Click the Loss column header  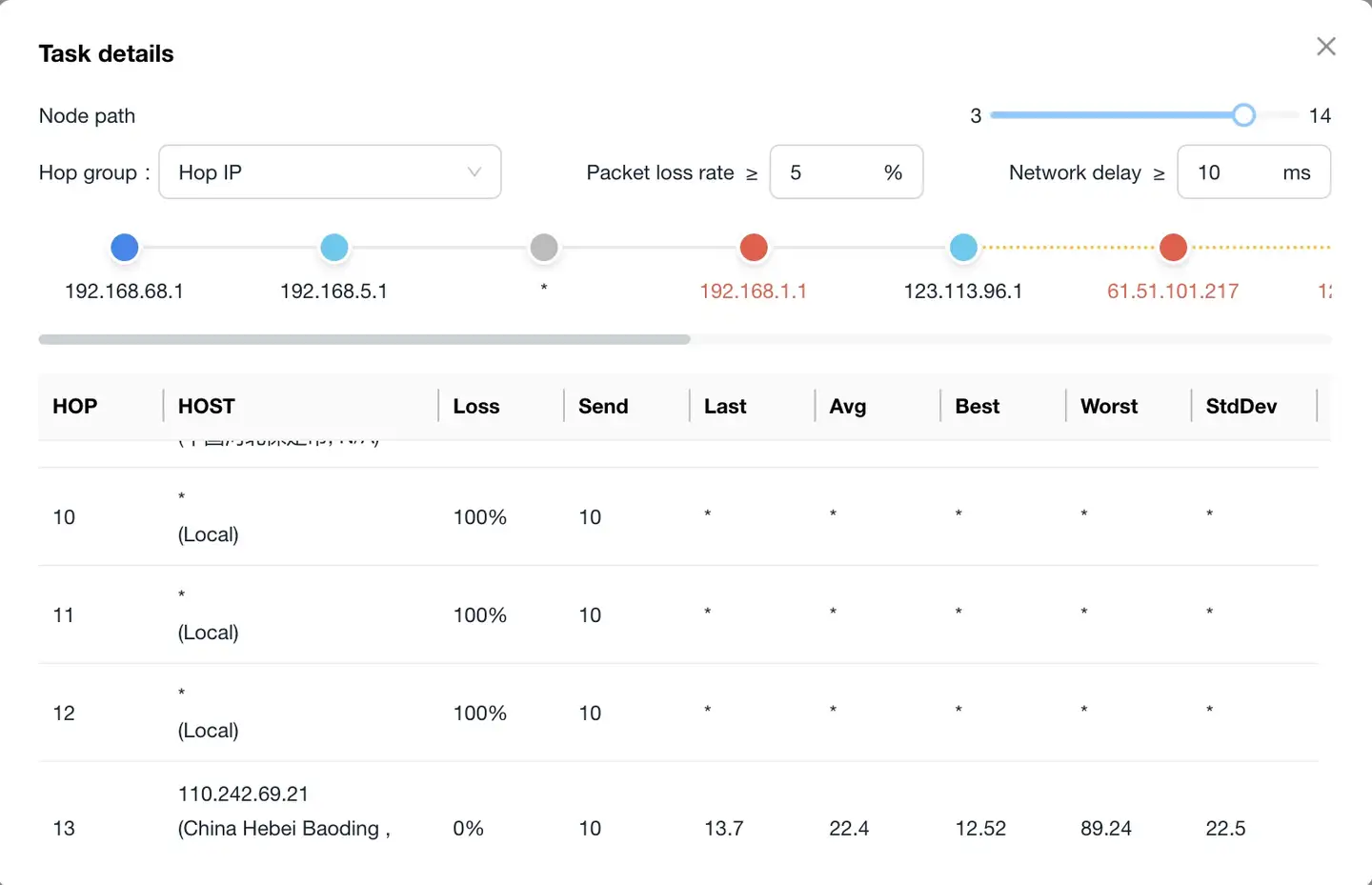(476, 407)
